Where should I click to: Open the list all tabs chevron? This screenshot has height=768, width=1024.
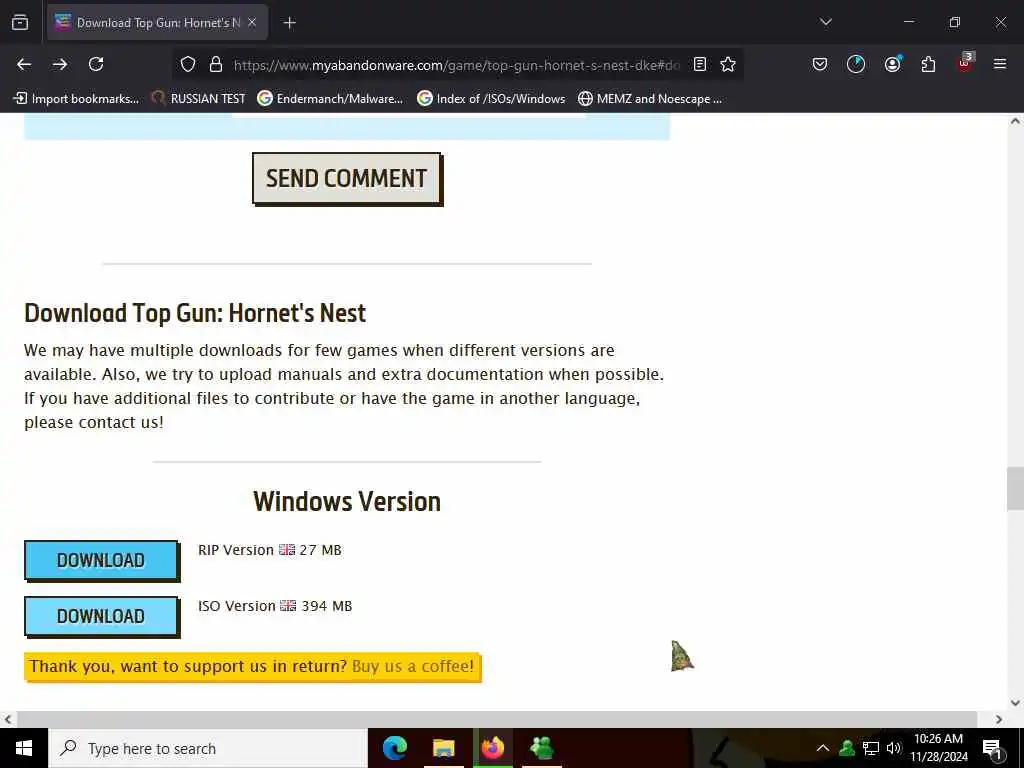(825, 22)
